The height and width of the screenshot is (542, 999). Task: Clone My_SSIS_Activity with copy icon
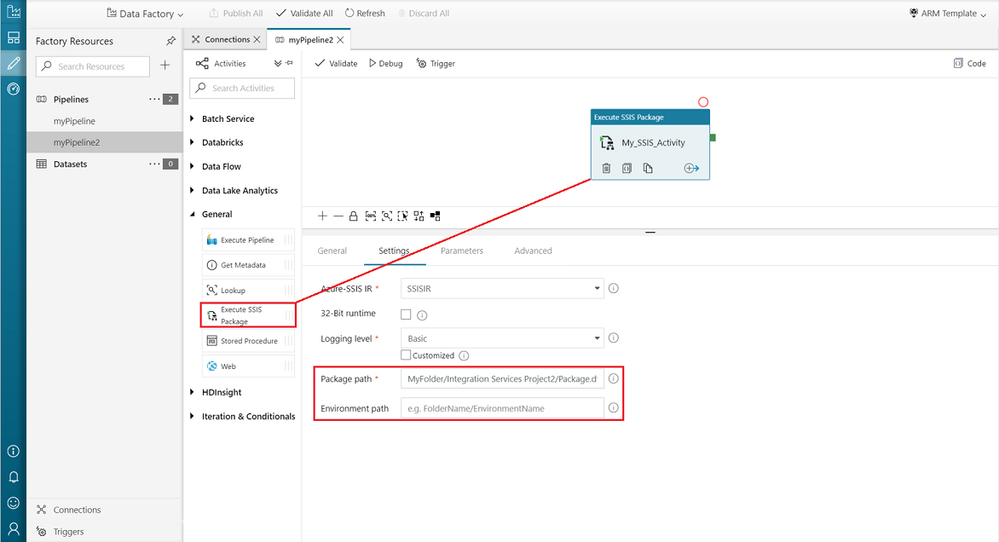tap(648, 168)
